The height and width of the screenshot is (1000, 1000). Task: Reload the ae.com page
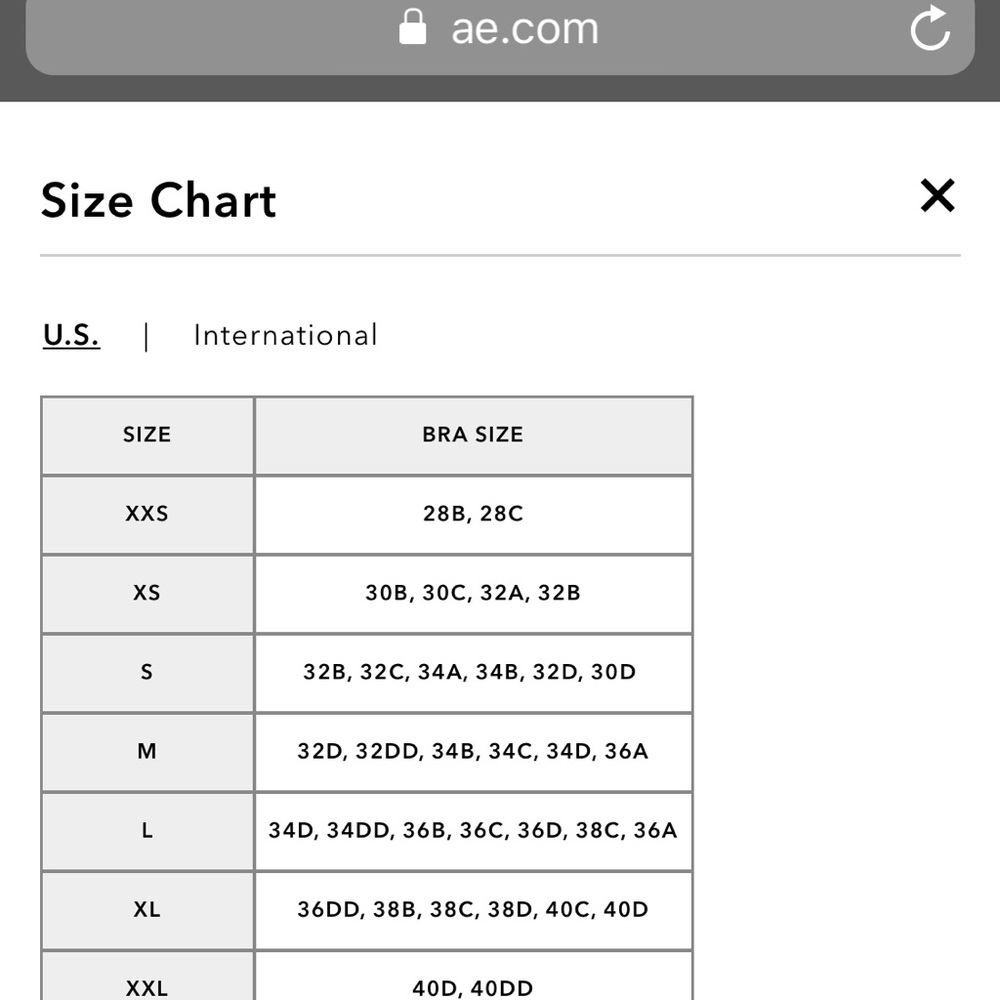[930, 27]
